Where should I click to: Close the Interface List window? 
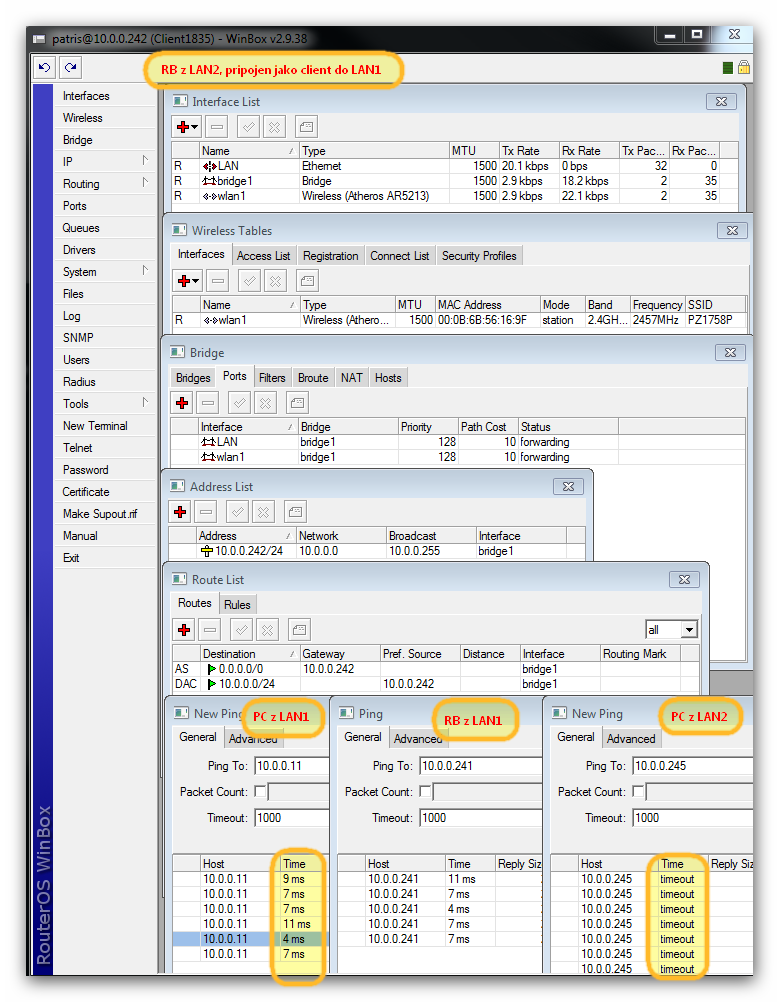(x=721, y=102)
